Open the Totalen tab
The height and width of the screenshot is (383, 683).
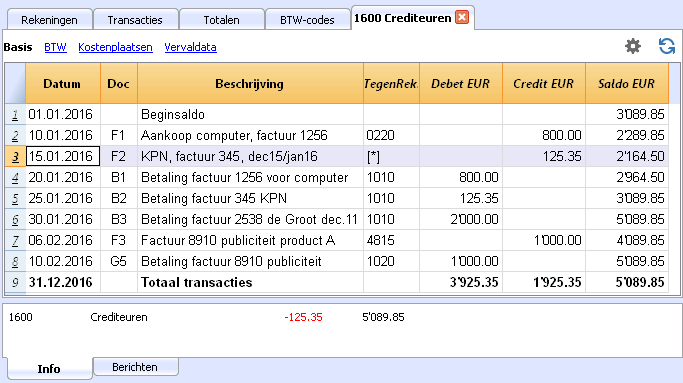221,20
